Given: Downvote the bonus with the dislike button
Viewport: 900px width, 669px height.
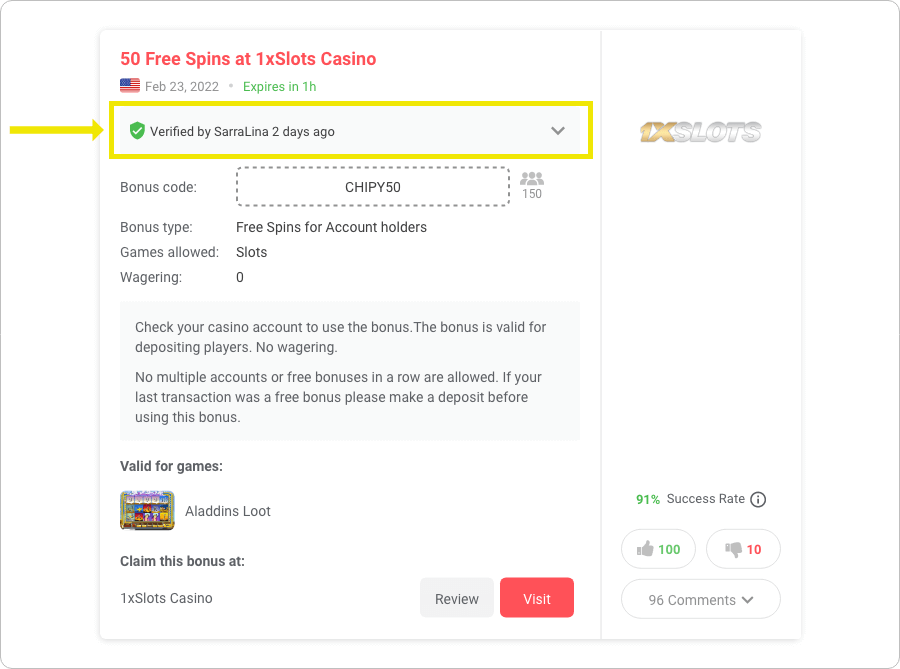Looking at the screenshot, I should coord(742,548).
